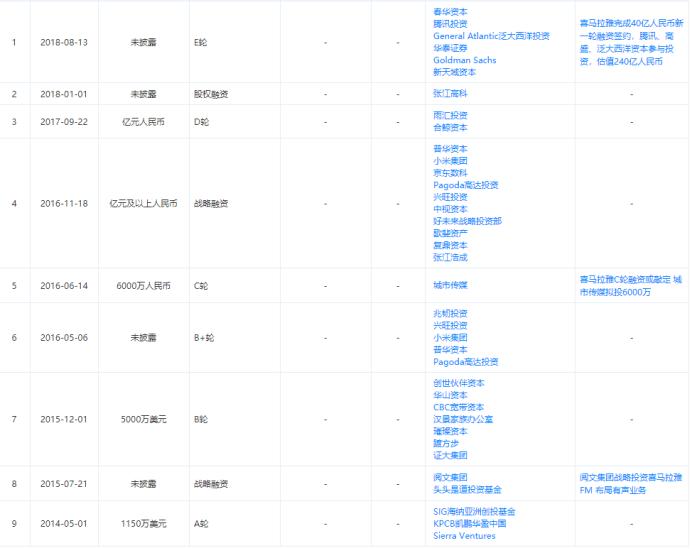Screen dimensions: 692x549
Task: Click the amount 亿元人民币 for D轮
Action: 143,122
